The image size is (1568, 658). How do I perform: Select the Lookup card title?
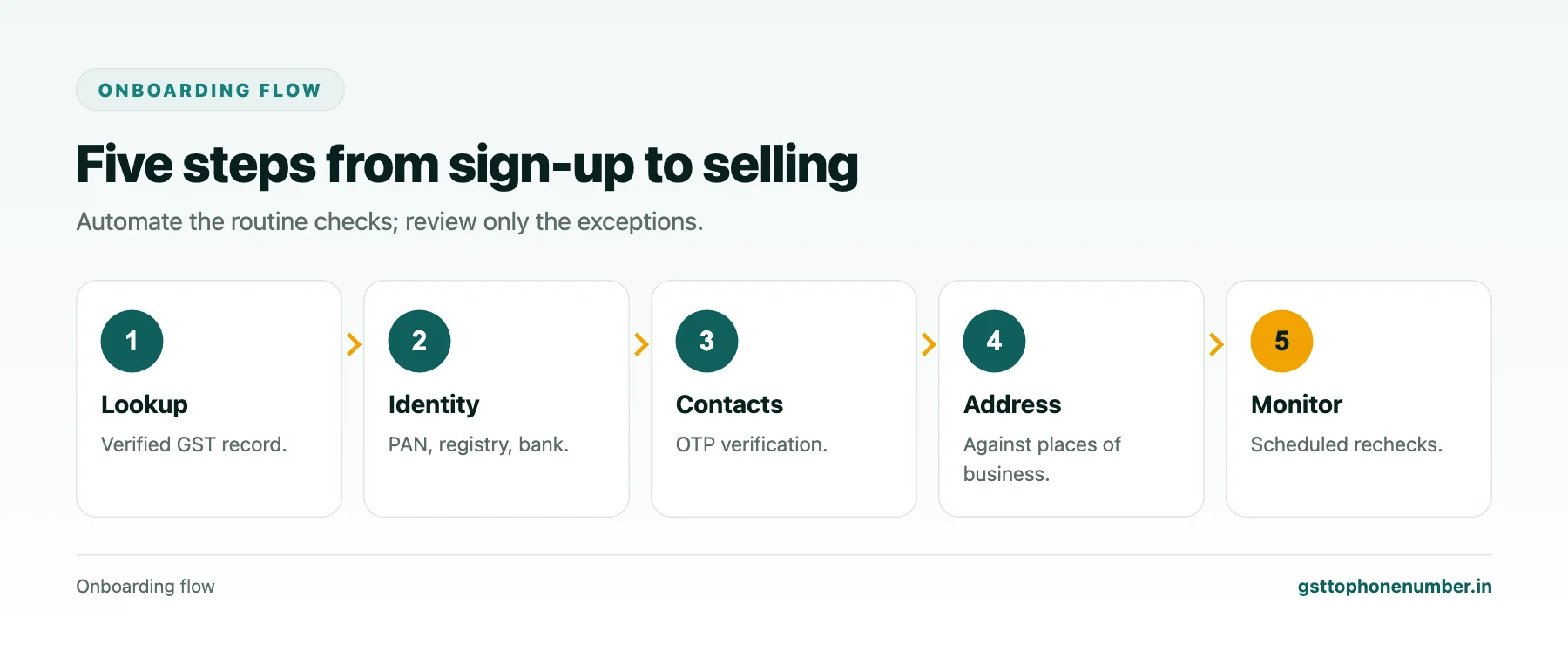[145, 404]
